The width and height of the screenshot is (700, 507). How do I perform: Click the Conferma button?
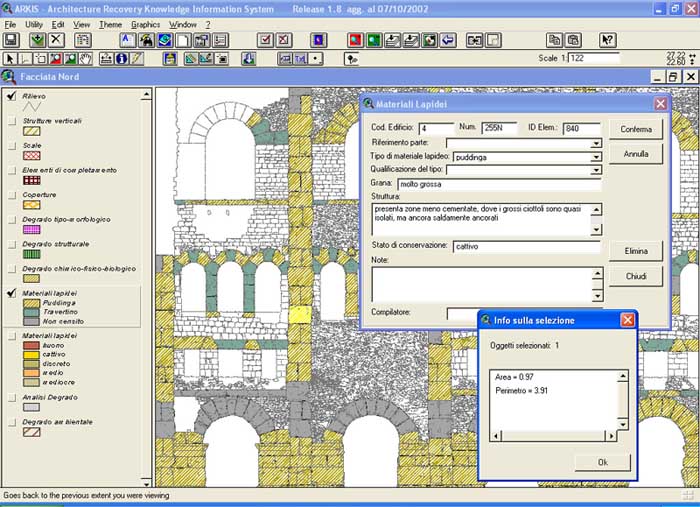[x=636, y=130]
